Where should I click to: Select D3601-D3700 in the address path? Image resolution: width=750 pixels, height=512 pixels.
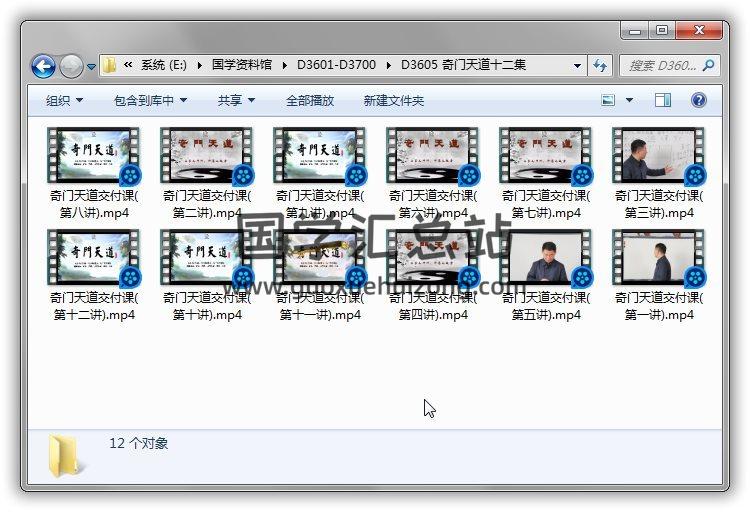(336, 65)
